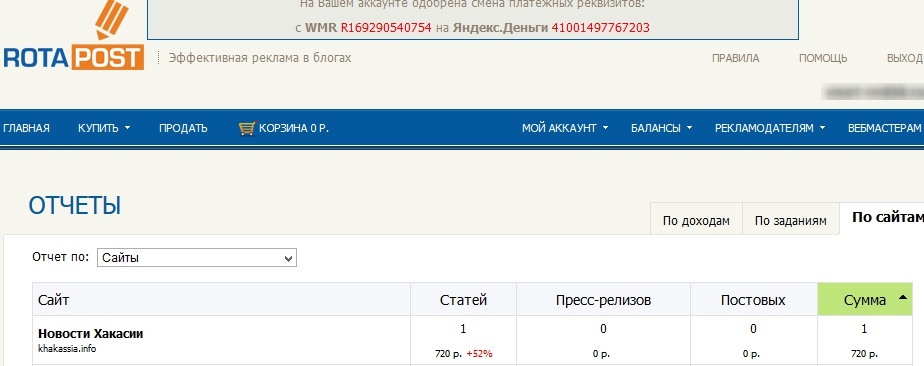
Task: Click the RotaPost logo
Action: [x=73, y=36]
